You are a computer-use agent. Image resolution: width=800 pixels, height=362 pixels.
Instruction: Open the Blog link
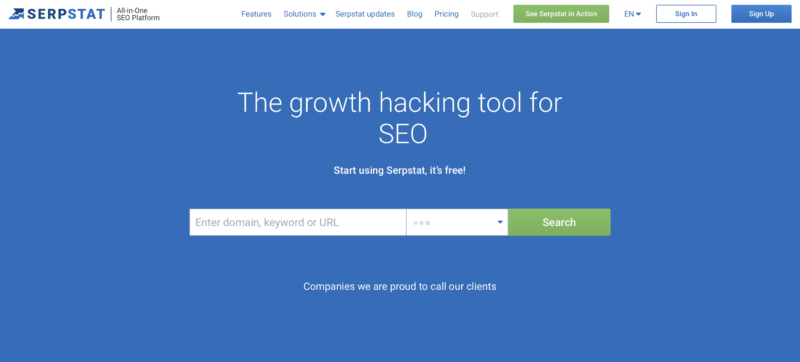tap(414, 14)
